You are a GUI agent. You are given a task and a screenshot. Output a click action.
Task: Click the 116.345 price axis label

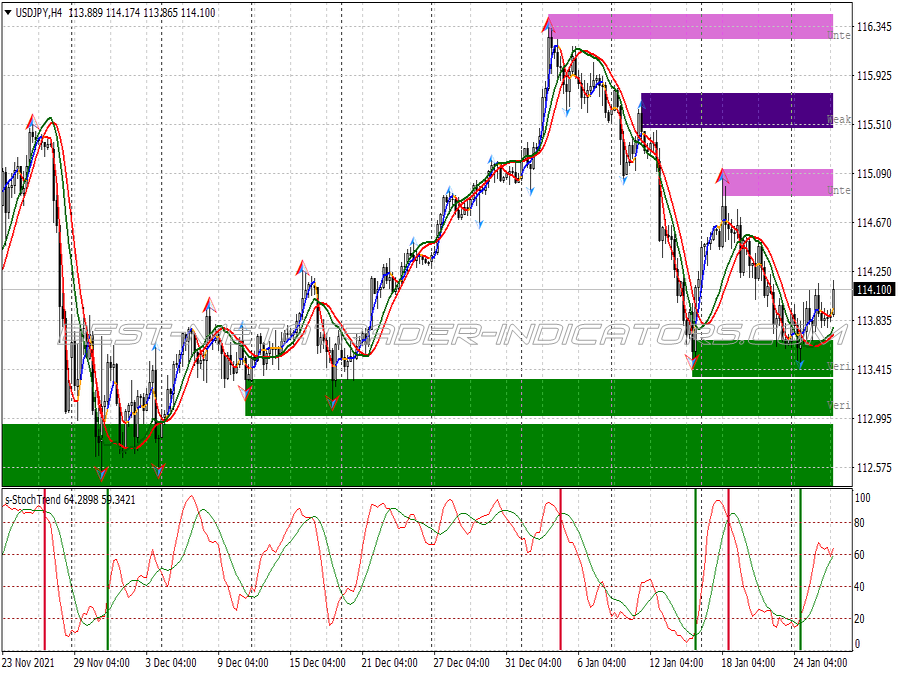[x=874, y=27]
